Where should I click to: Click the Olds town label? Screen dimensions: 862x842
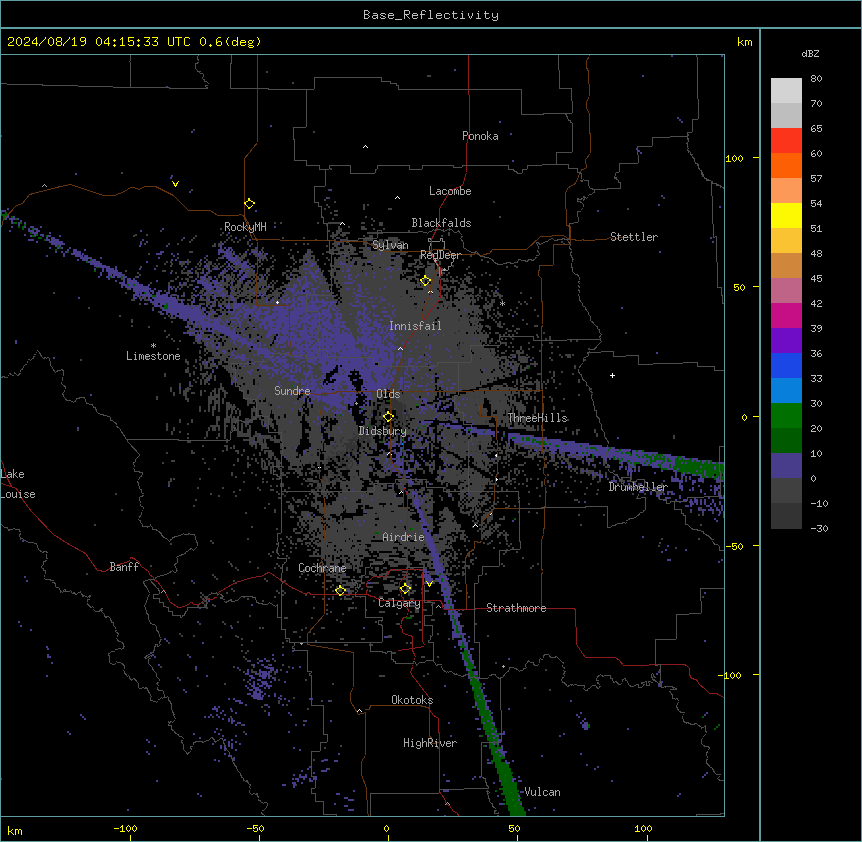point(388,394)
